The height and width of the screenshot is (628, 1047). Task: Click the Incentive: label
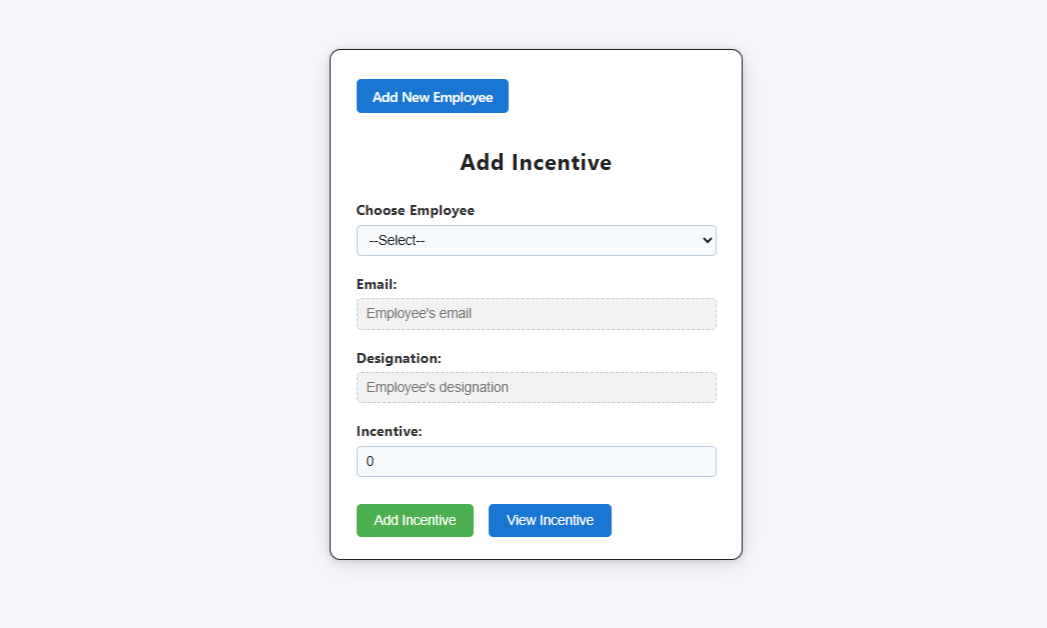tap(387, 431)
